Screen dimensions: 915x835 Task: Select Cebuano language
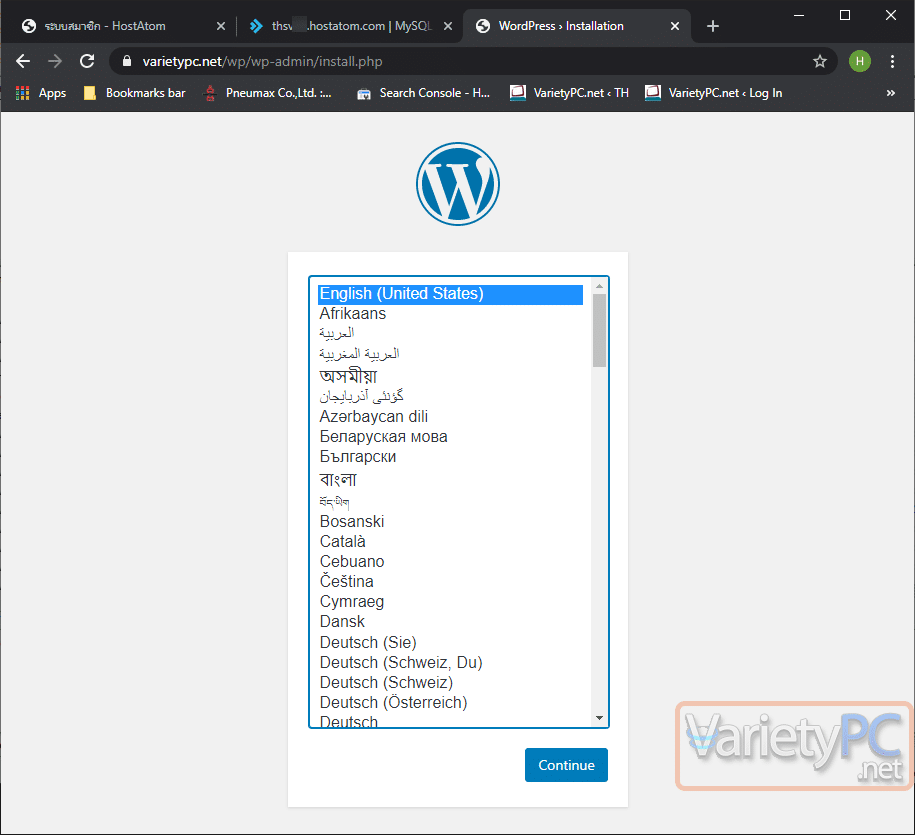click(x=450, y=561)
